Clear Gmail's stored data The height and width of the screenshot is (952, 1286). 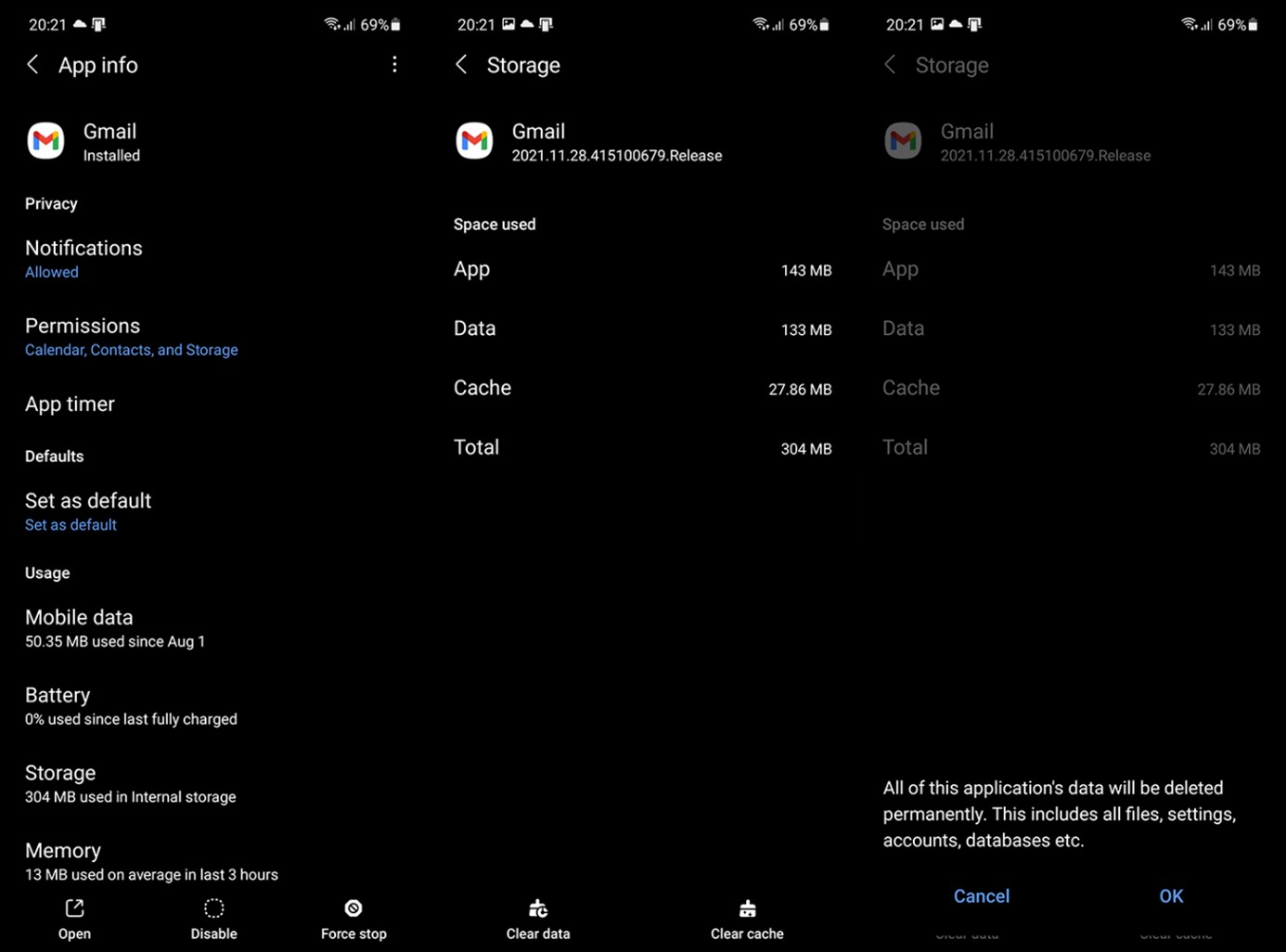coord(538,918)
